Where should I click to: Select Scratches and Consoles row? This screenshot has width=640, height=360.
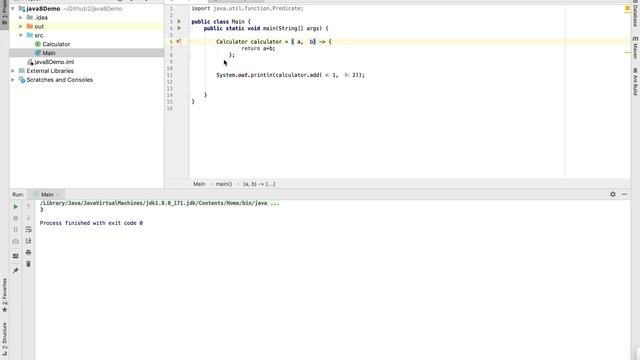coord(87,80)
